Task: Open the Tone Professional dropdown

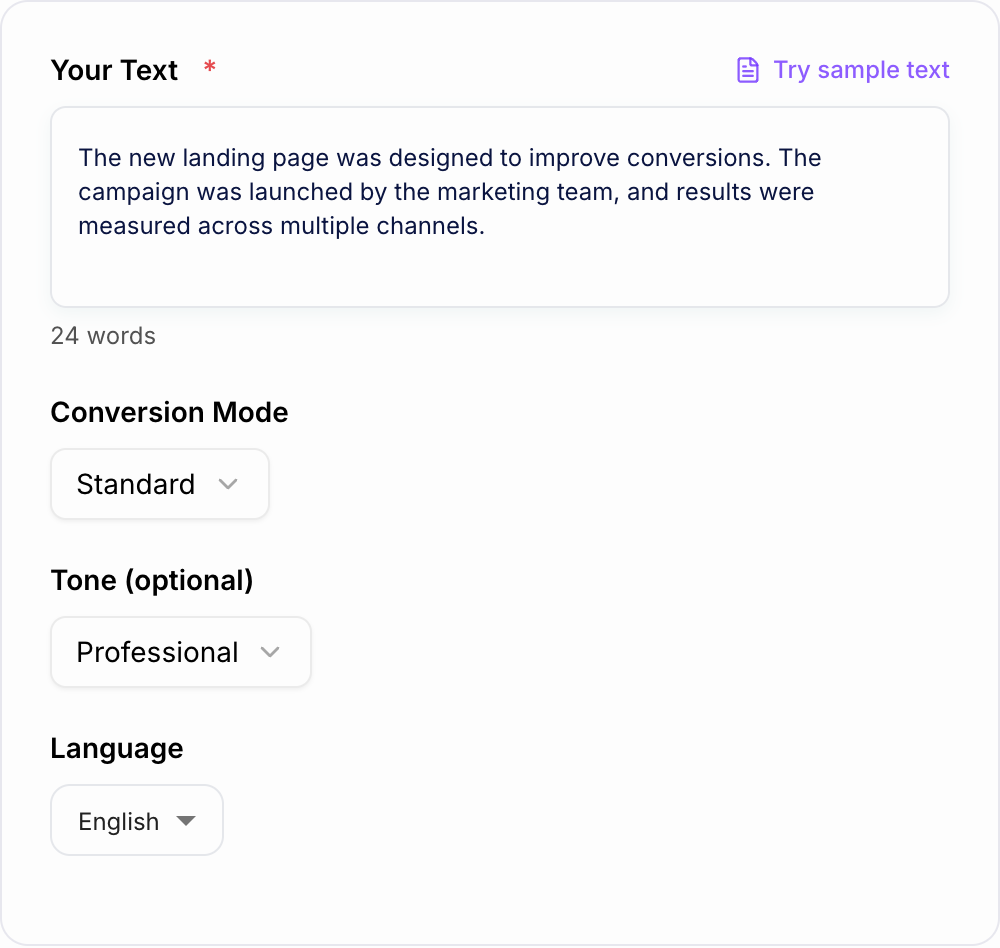Action: click(x=180, y=652)
